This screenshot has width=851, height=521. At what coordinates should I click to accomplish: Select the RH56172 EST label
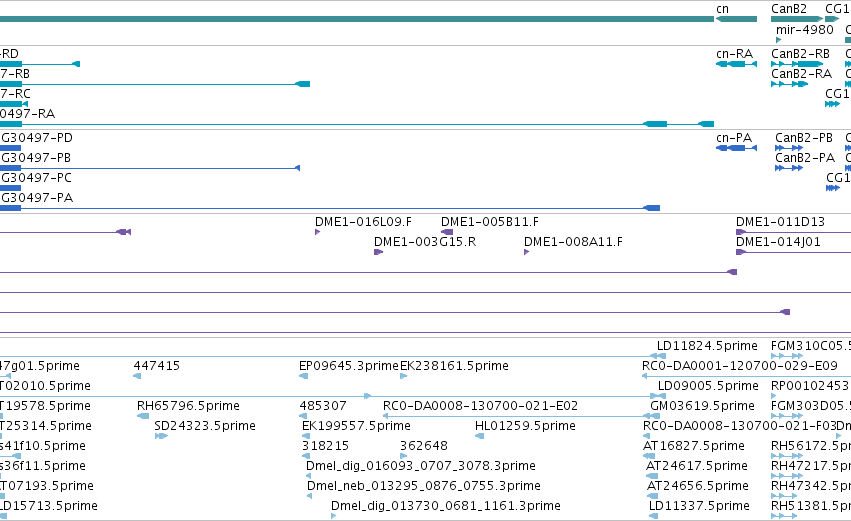pos(811,446)
